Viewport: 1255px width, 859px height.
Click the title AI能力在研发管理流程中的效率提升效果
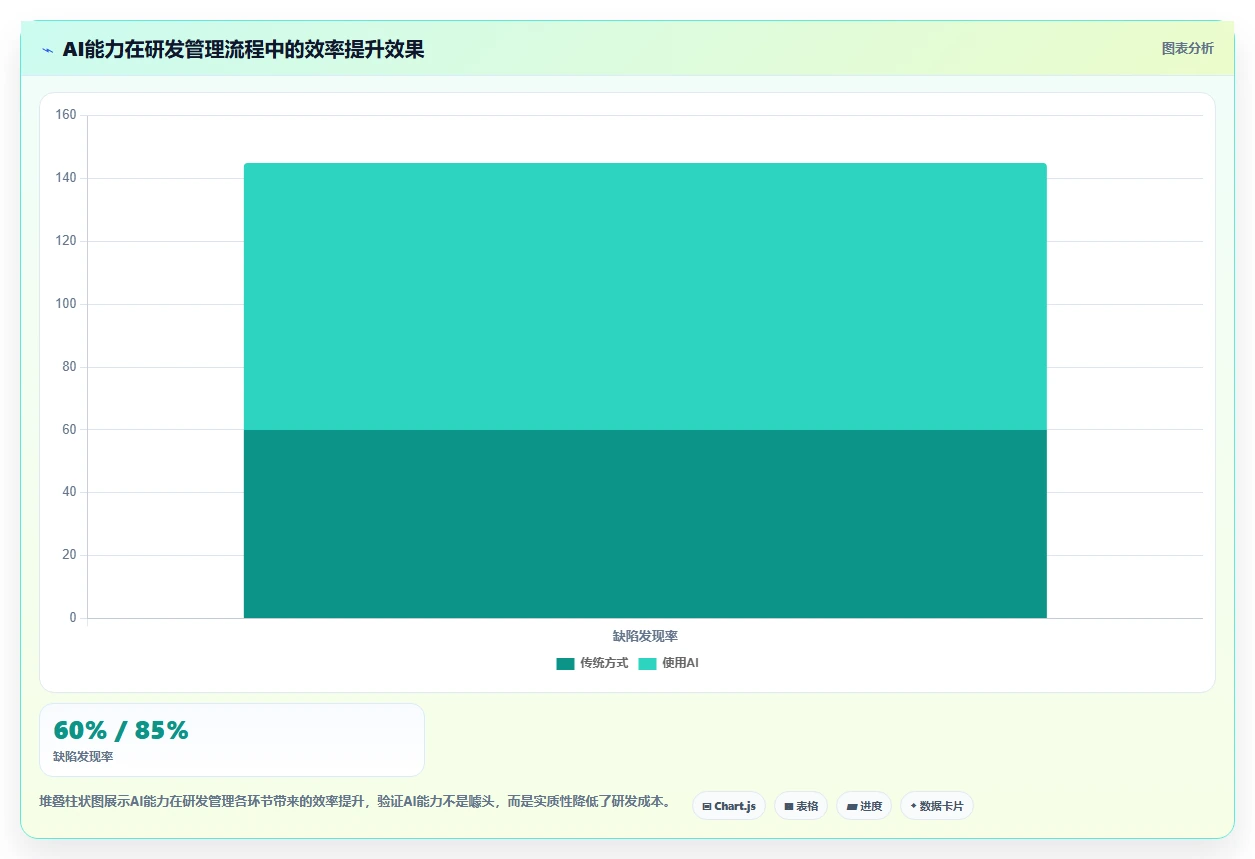click(243, 49)
